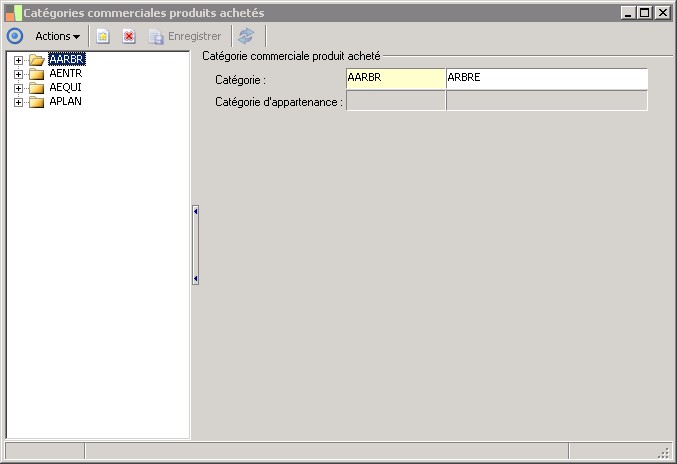The image size is (677, 464).
Task: Select the APLAN category in the tree
Action: 66,101
